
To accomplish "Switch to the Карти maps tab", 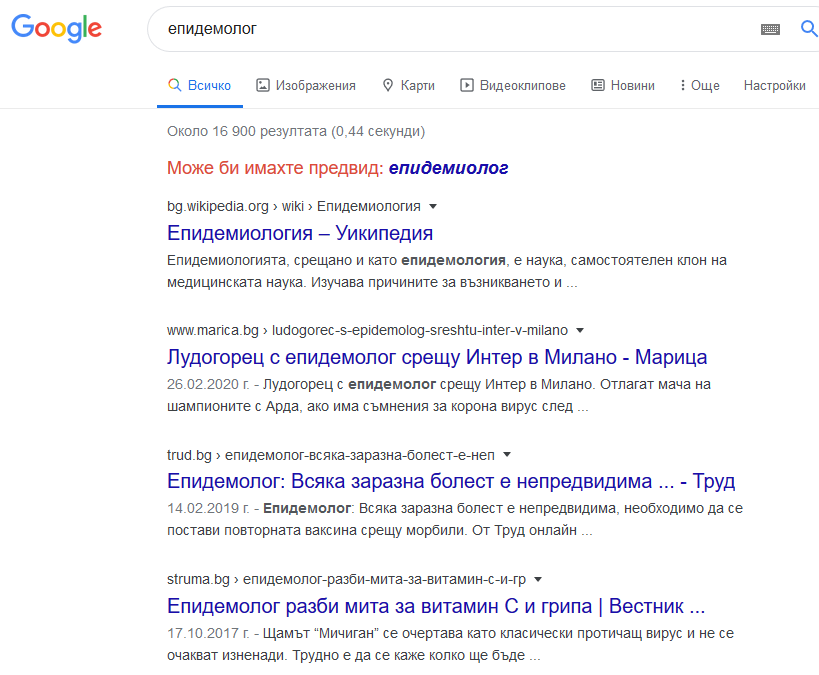I will 408,86.
